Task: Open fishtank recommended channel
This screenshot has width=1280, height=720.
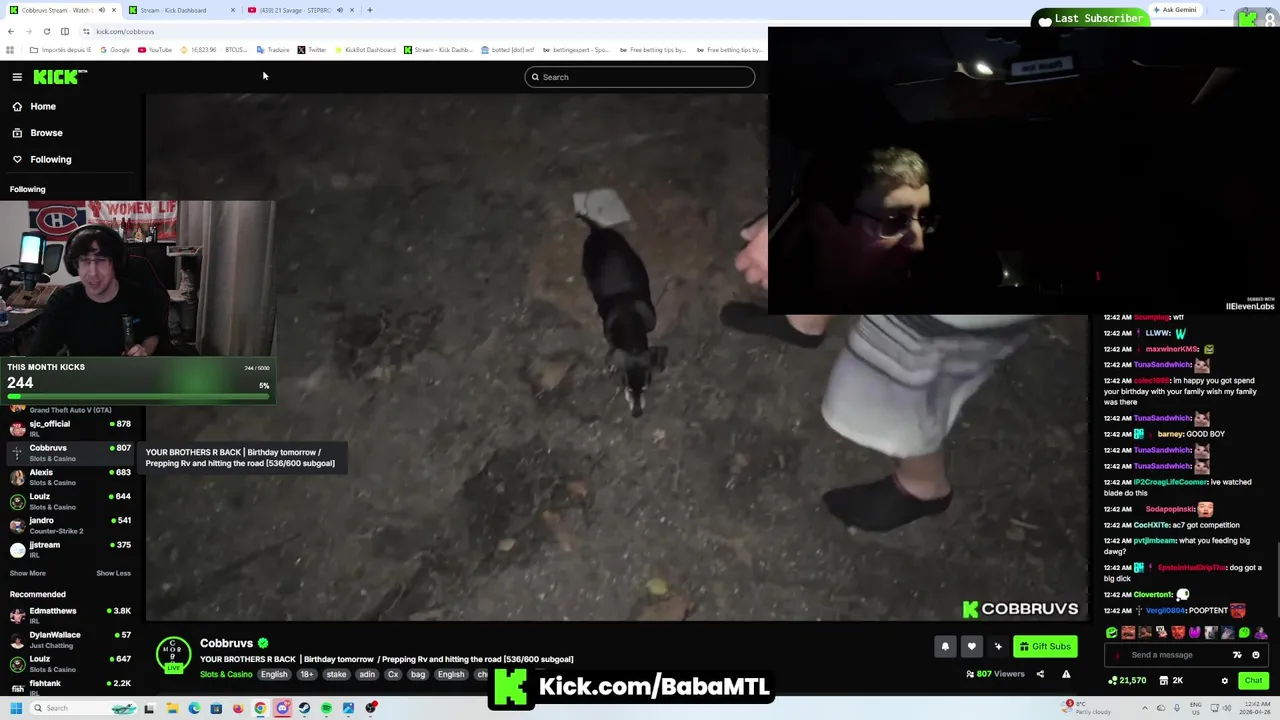Action: coord(70,687)
